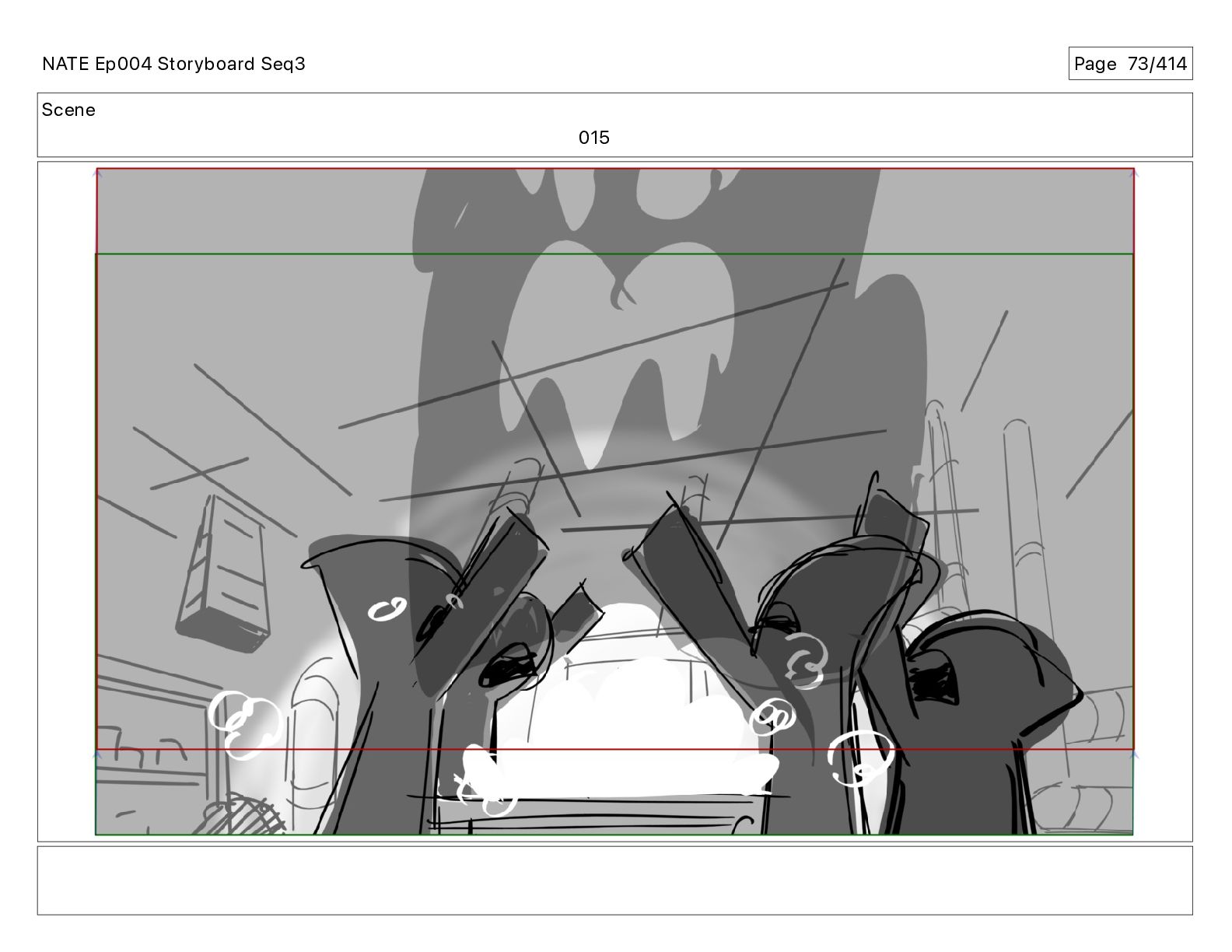Select the scene number "015"
1232x952 pixels.
click(593, 138)
